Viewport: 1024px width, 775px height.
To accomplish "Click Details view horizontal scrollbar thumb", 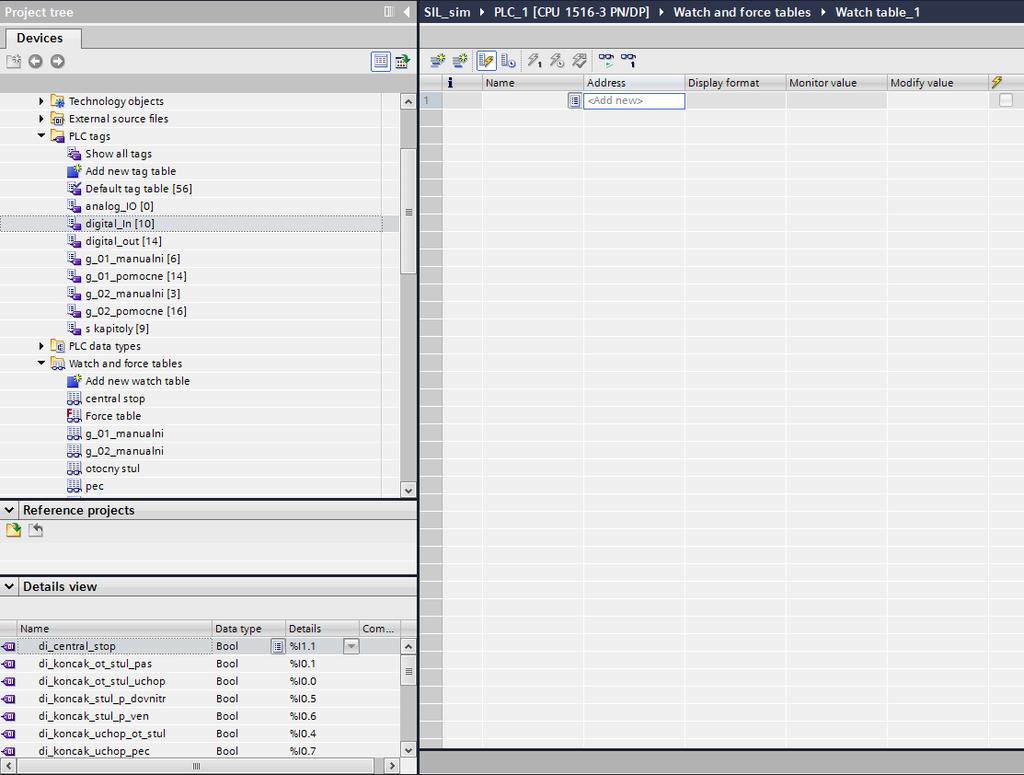I will [x=196, y=766].
